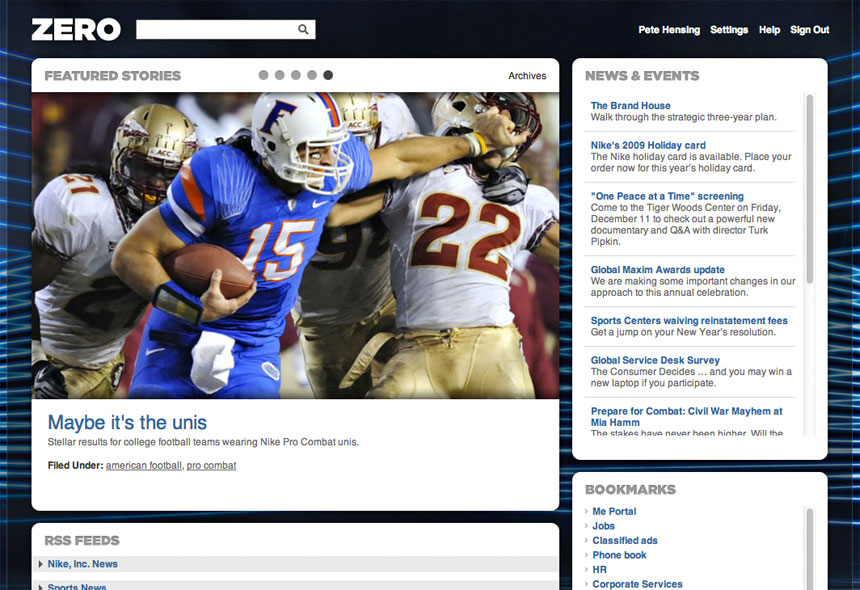Open 'Corporate Services' bookmark
The height and width of the screenshot is (590, 860).
637,584
